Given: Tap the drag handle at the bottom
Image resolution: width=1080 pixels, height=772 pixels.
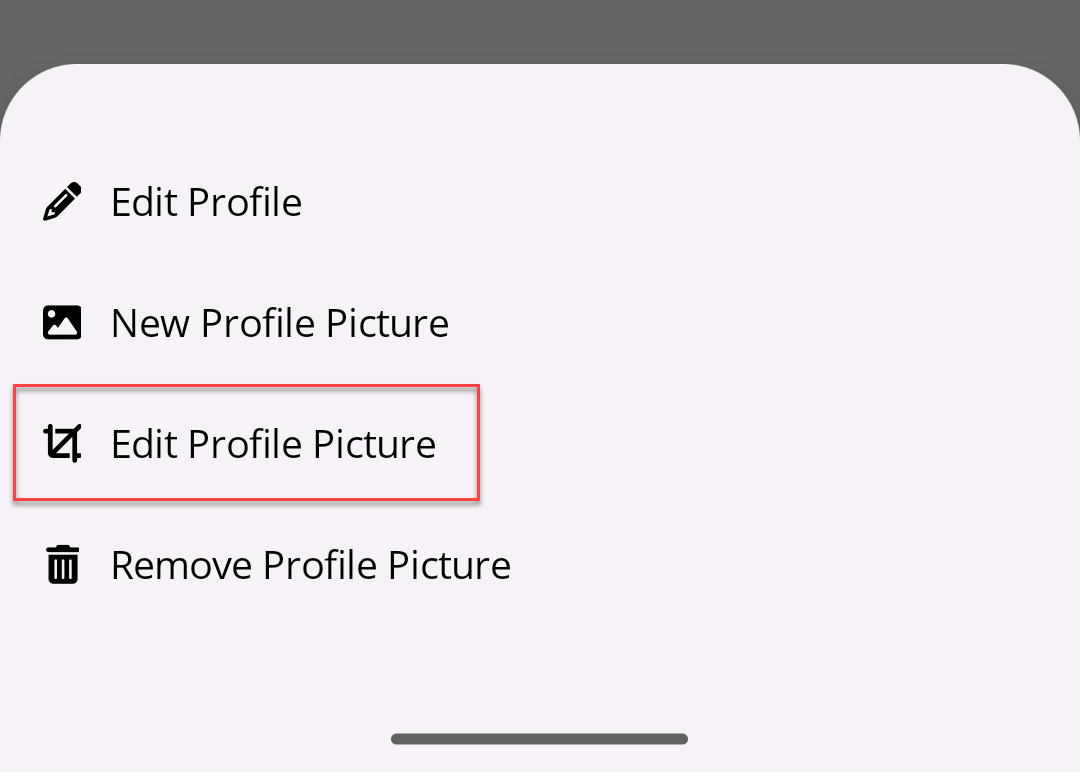Looking at the screenshot, I should [x=539, y=739].
